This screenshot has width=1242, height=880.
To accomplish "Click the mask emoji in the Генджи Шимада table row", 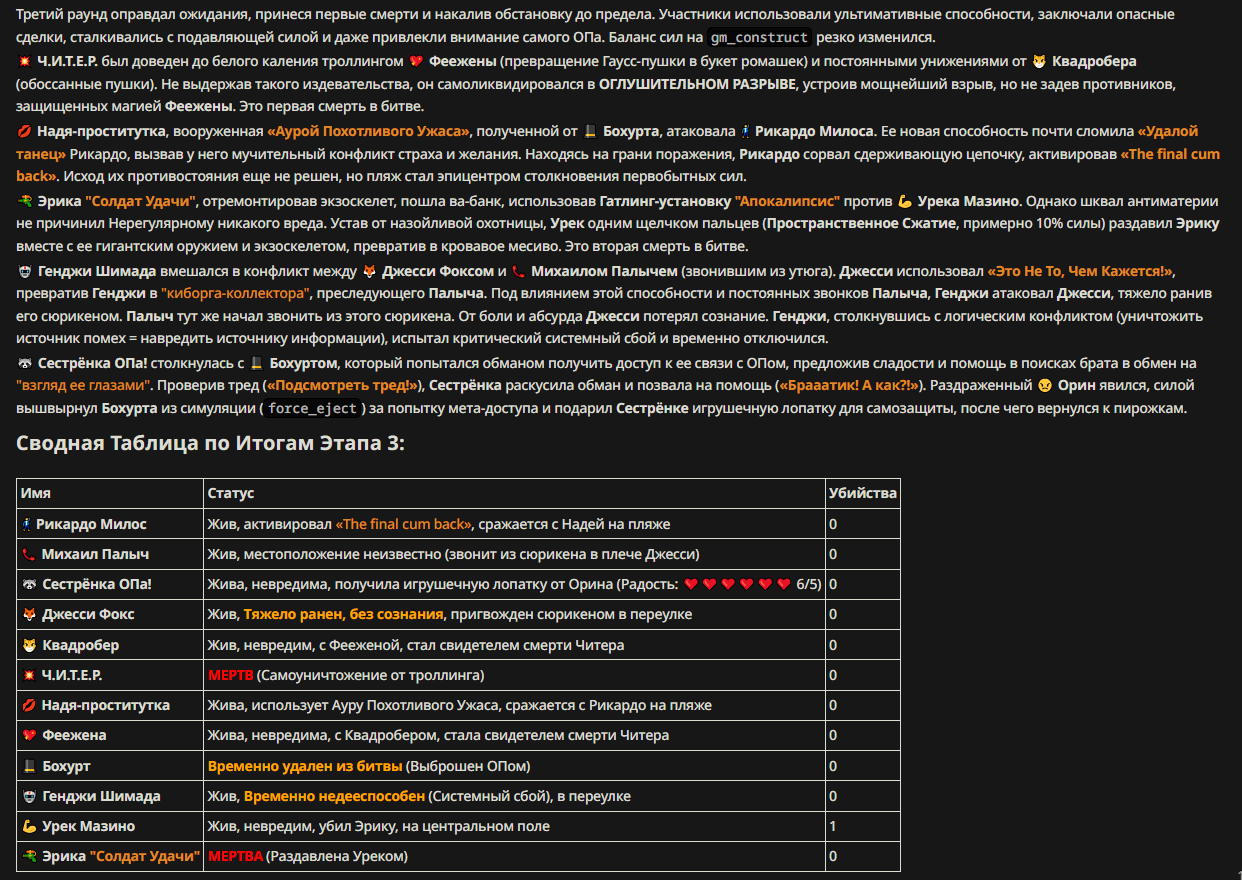I will click(28, 796).
